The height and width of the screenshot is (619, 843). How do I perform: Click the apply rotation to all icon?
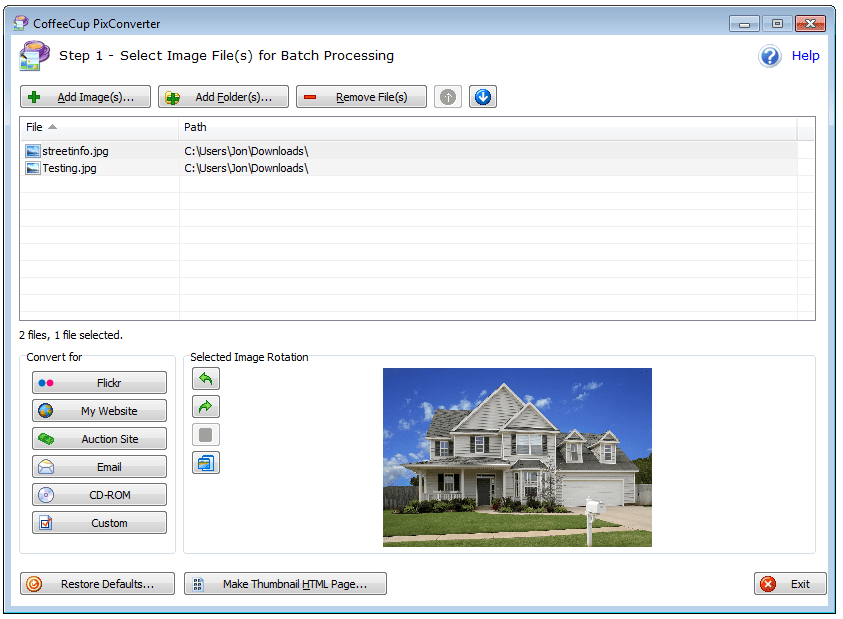(206, 463)
